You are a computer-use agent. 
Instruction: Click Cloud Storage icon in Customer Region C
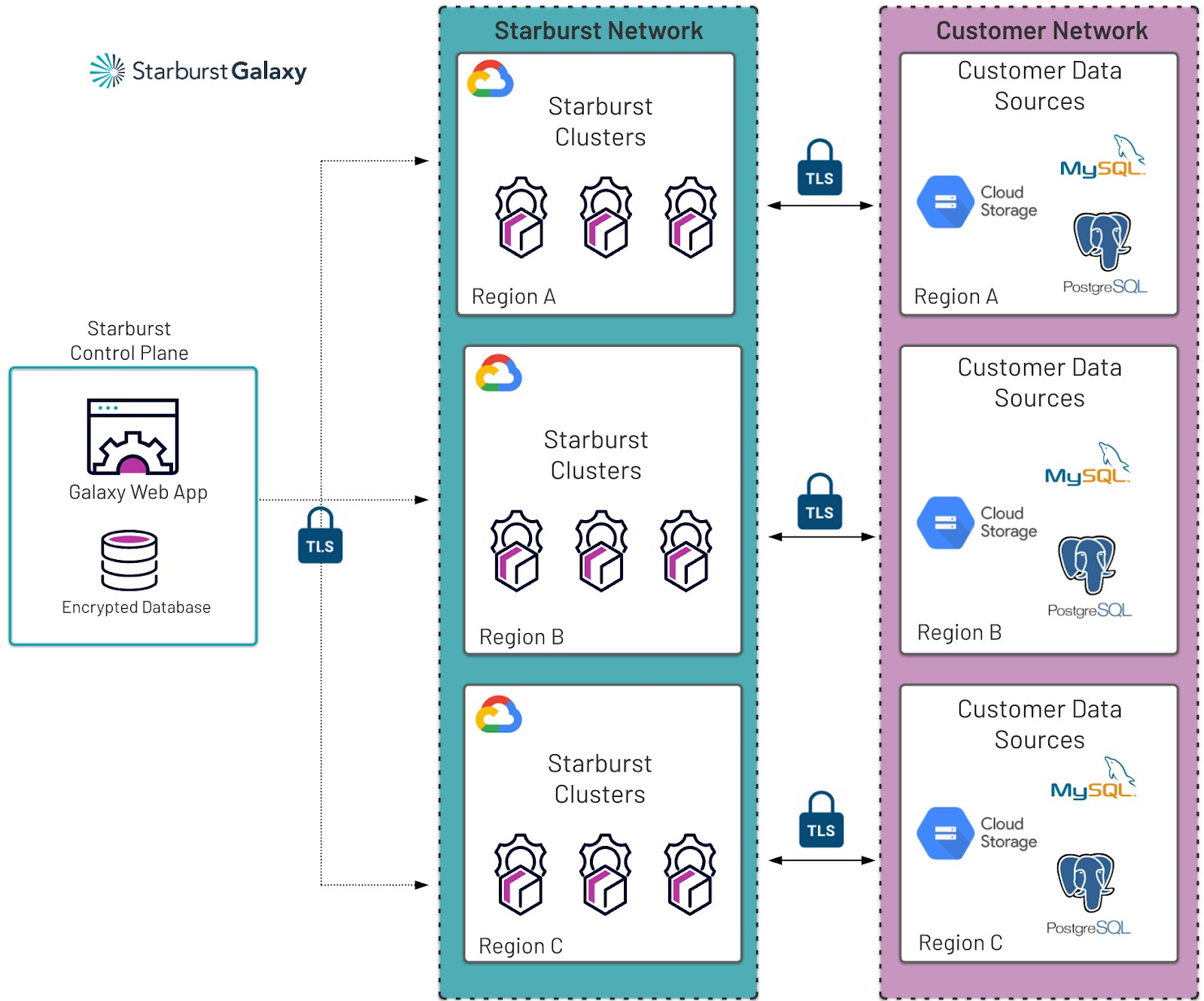click(x=945, y=833)
